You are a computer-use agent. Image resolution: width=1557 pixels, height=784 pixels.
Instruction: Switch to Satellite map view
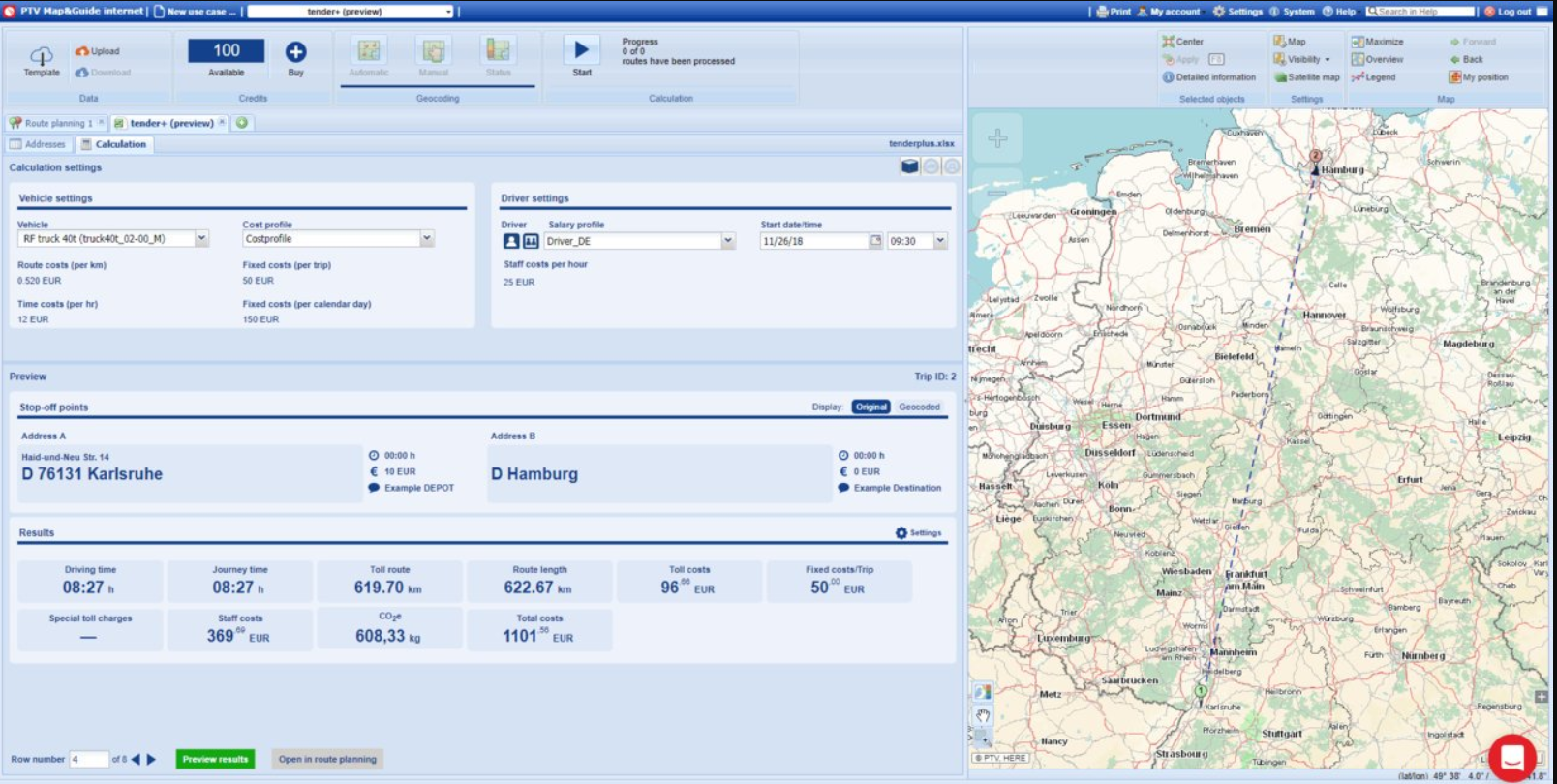[1307, 77]
